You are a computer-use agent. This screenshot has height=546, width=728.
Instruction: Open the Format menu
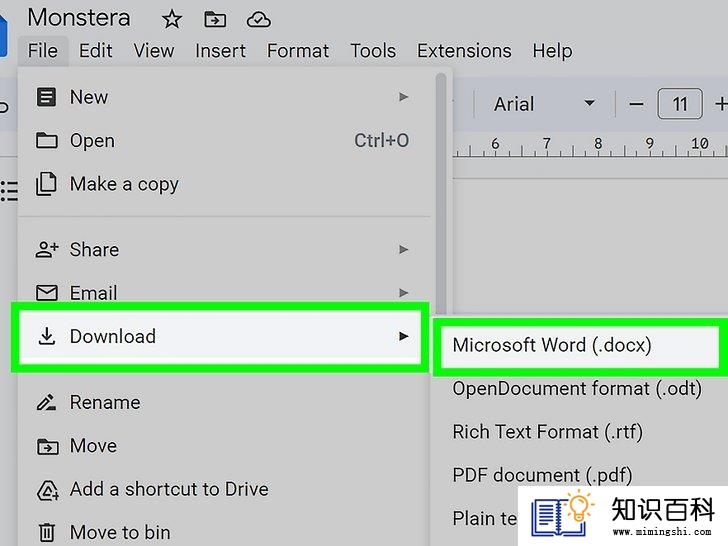click(298, 51)
